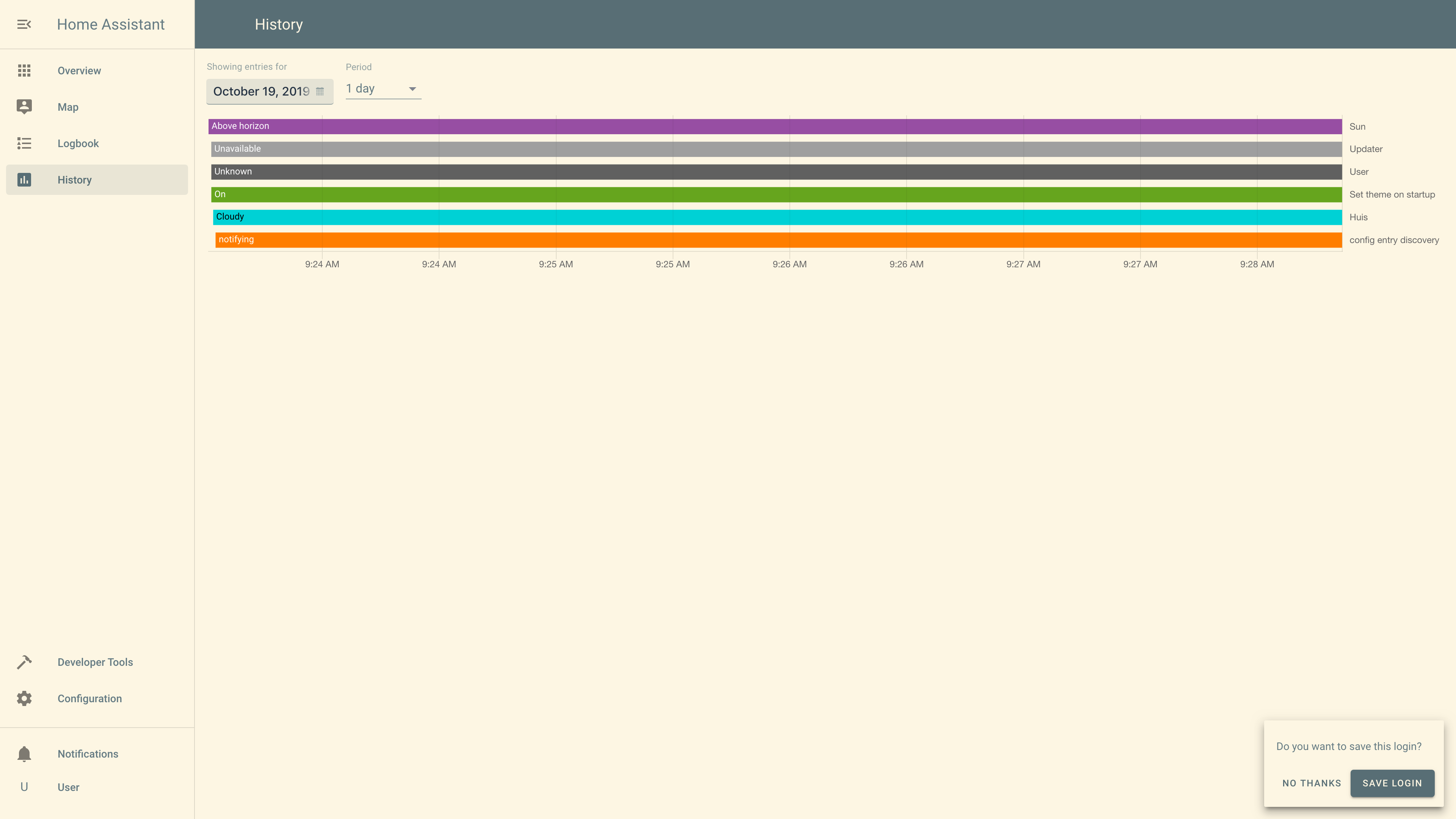This screenshot has width=1456, height=819.
Task: Click the User avatar letter U
Action: point(24,788)
